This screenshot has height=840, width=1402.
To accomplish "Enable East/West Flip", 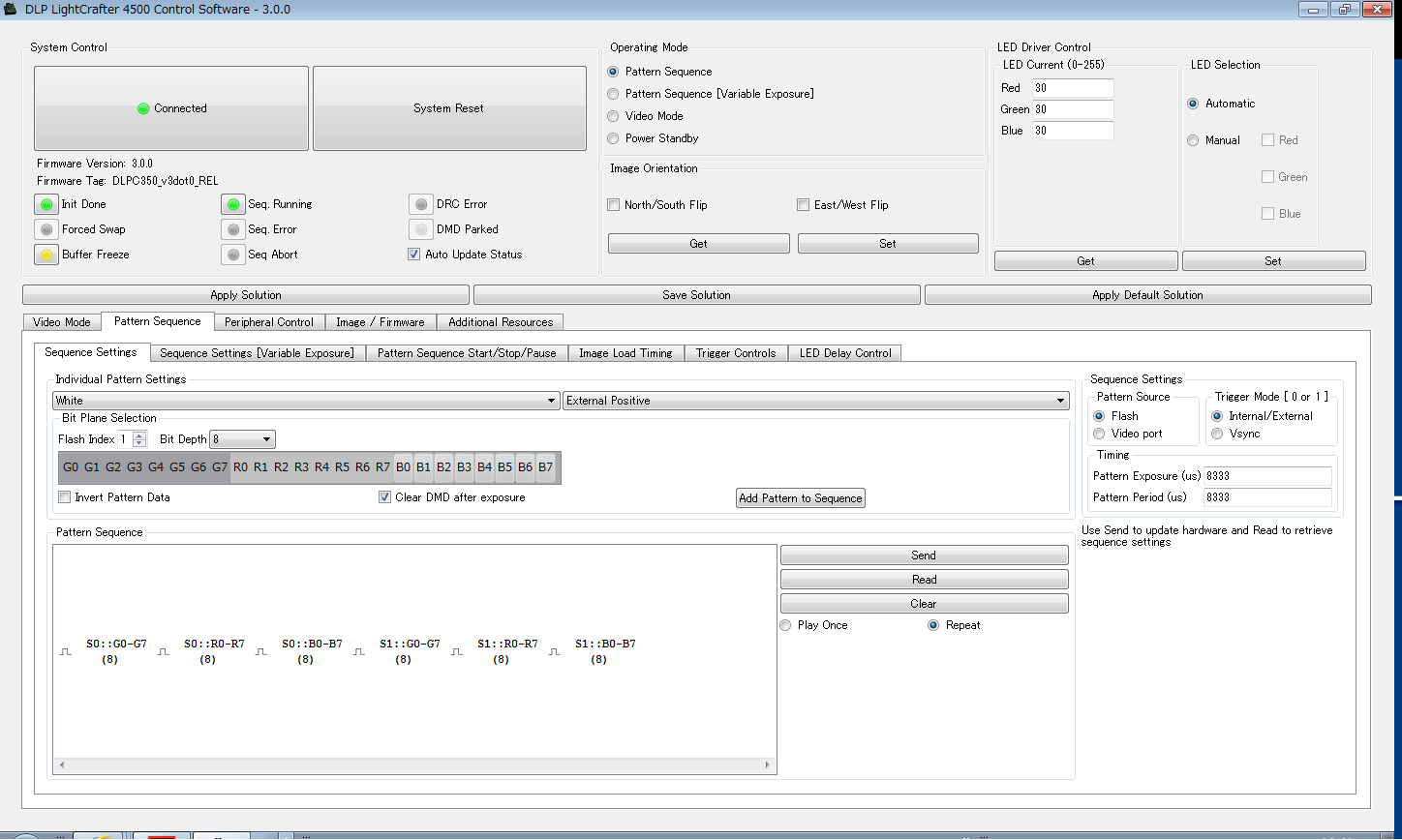I will pyautogui.click(x=803, y=205).
